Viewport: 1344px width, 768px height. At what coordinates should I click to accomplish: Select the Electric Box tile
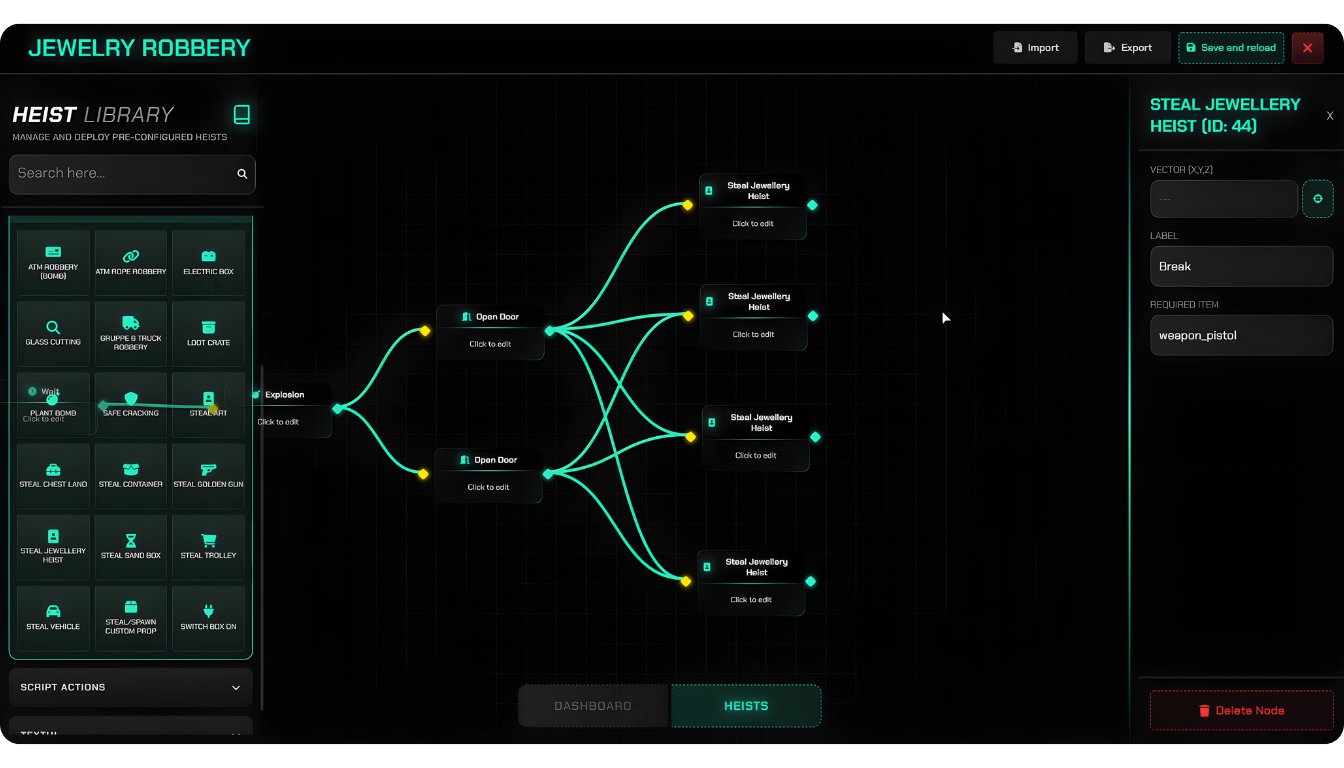click(208, 262)
